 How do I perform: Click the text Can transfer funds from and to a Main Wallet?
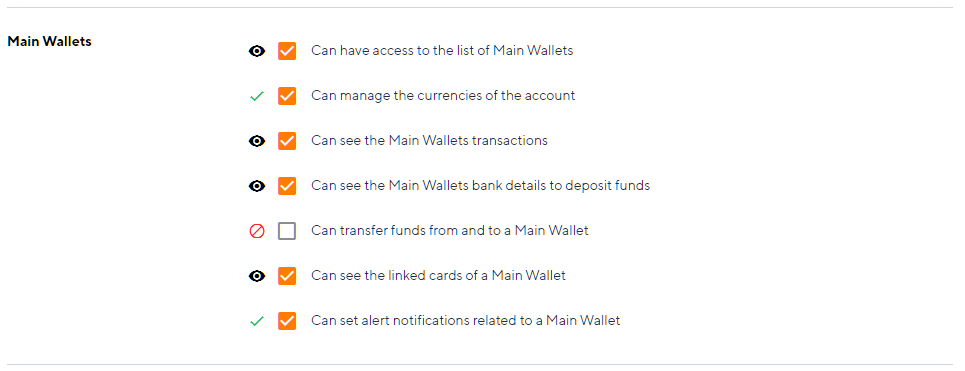450,231
